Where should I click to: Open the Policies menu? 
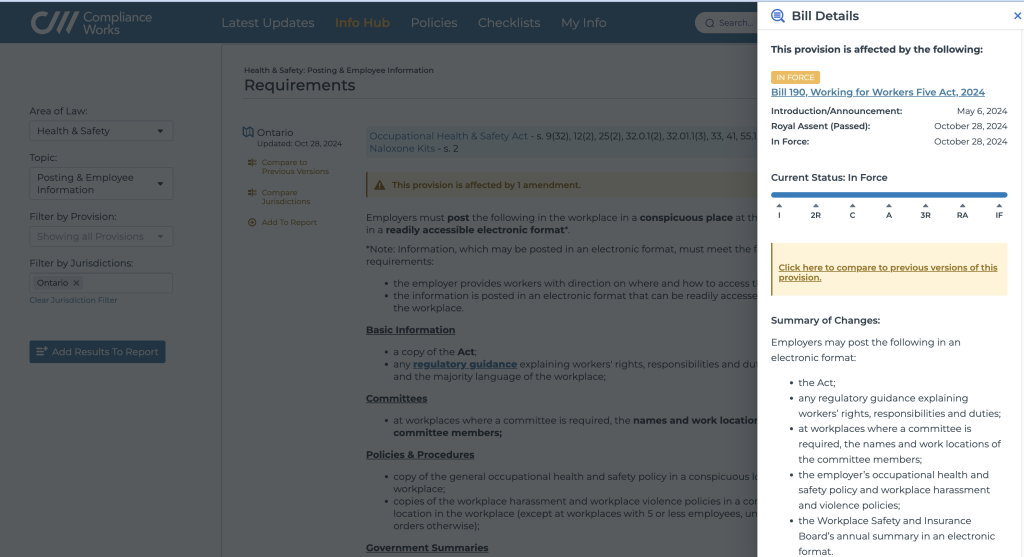click(434, 23)
